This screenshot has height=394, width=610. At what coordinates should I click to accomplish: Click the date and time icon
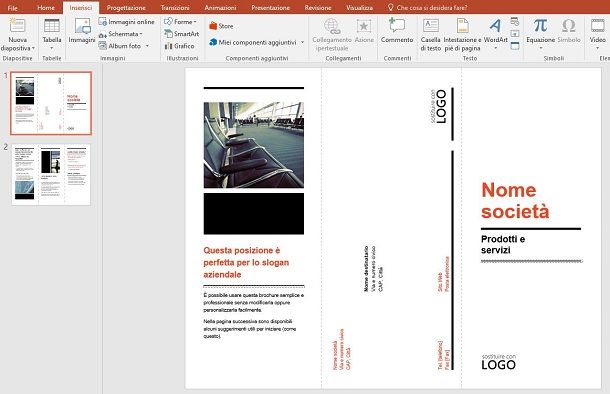[515, 21]
